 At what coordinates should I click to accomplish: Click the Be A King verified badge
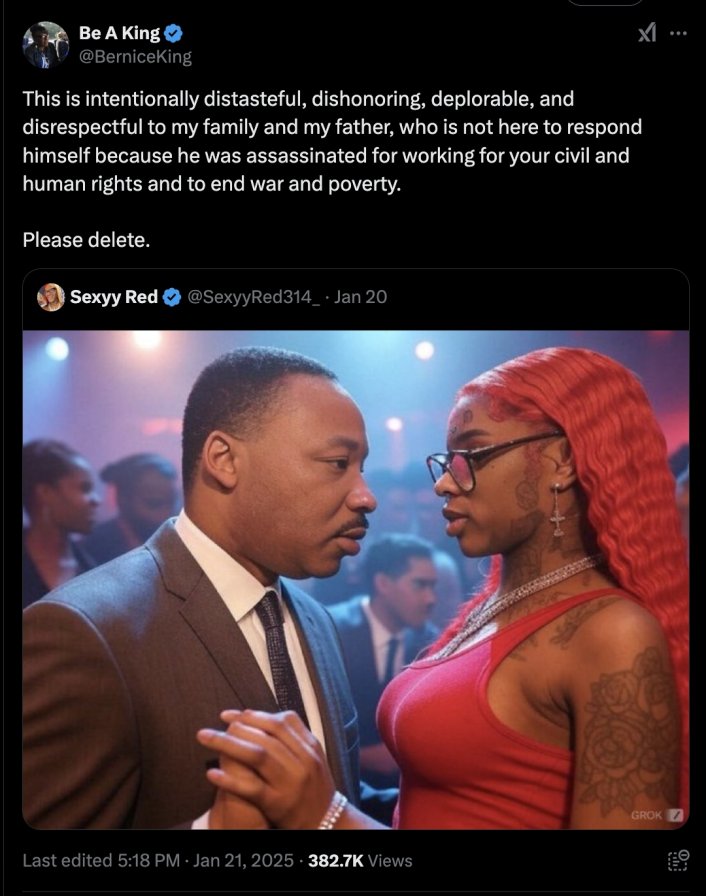tap(173, 34)
